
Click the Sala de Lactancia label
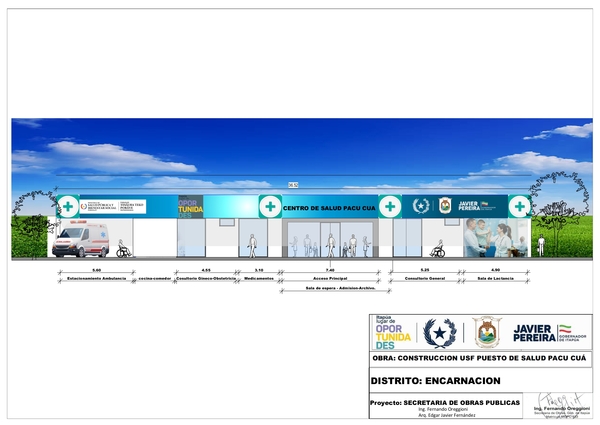[496, 278]
